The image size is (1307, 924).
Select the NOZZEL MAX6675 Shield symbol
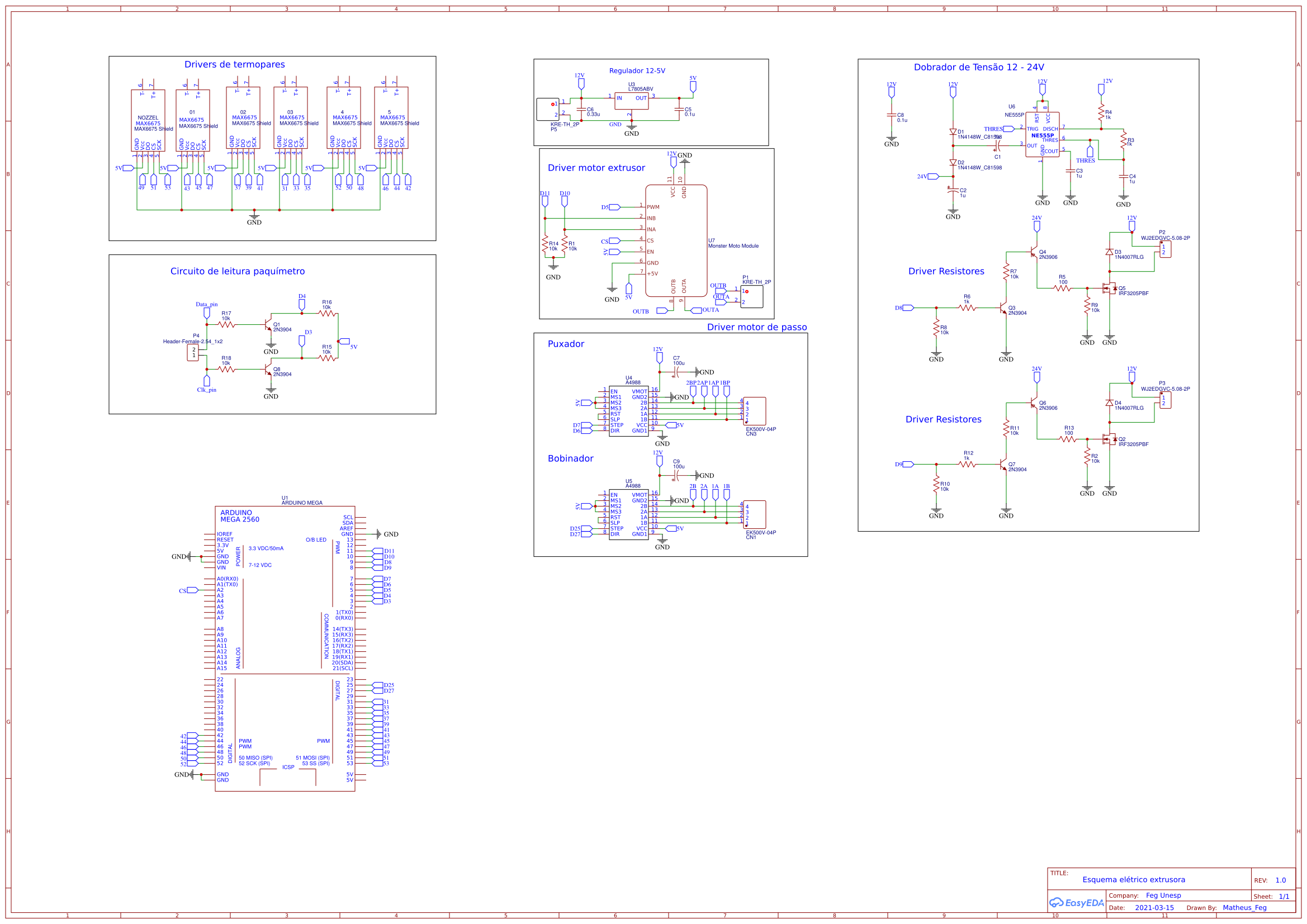148,120
